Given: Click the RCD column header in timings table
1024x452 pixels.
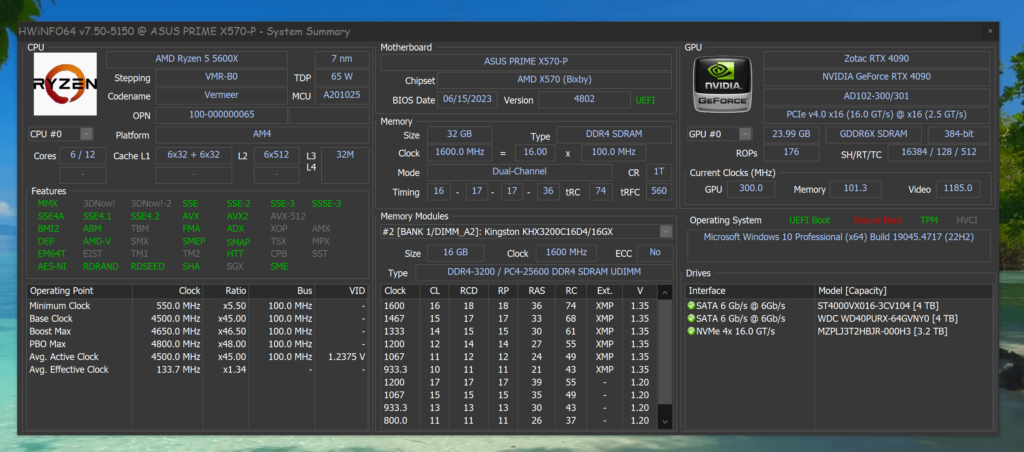Looking at the screenshot, I should click(x=468, y=291).
